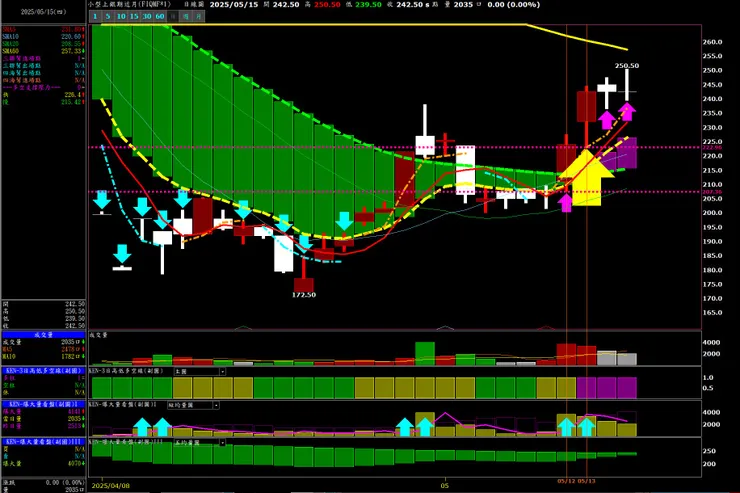This screenshot has width=740, height=493.
Task: Click the chart title 小型上銀期近月(FIQMF*1)
Action: point(130,4)
